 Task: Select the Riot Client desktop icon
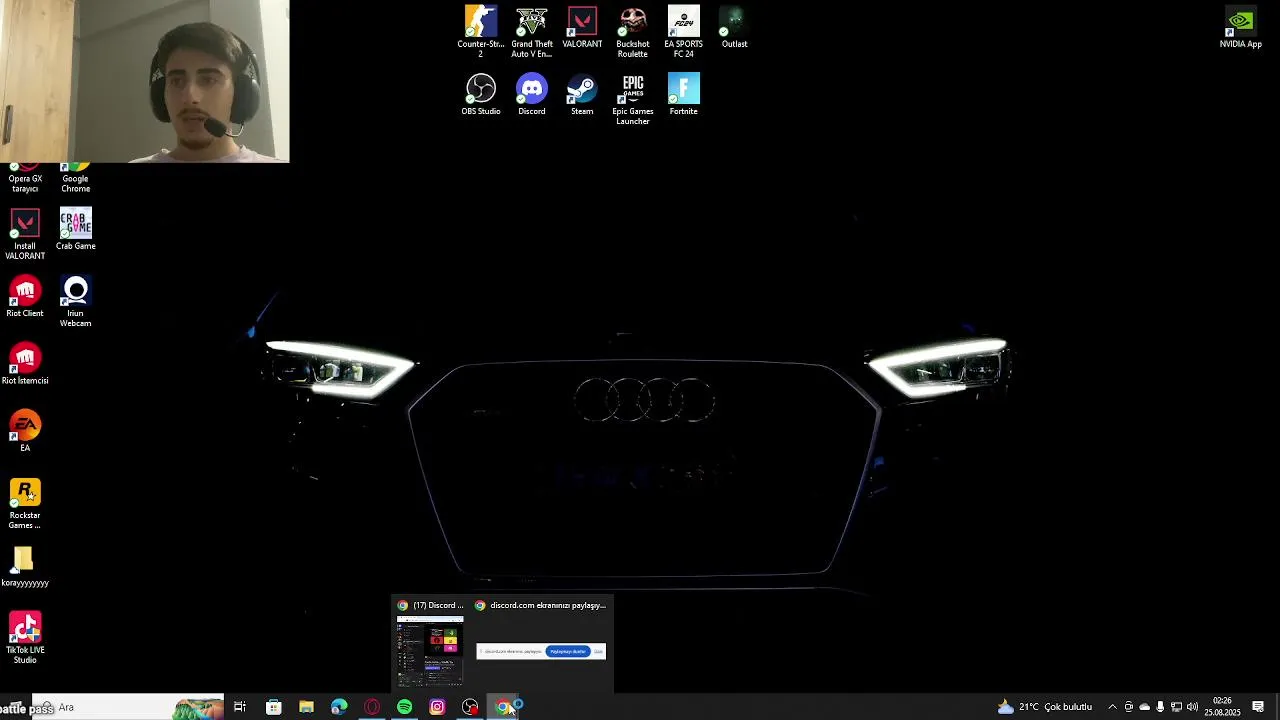click(25, 297)
